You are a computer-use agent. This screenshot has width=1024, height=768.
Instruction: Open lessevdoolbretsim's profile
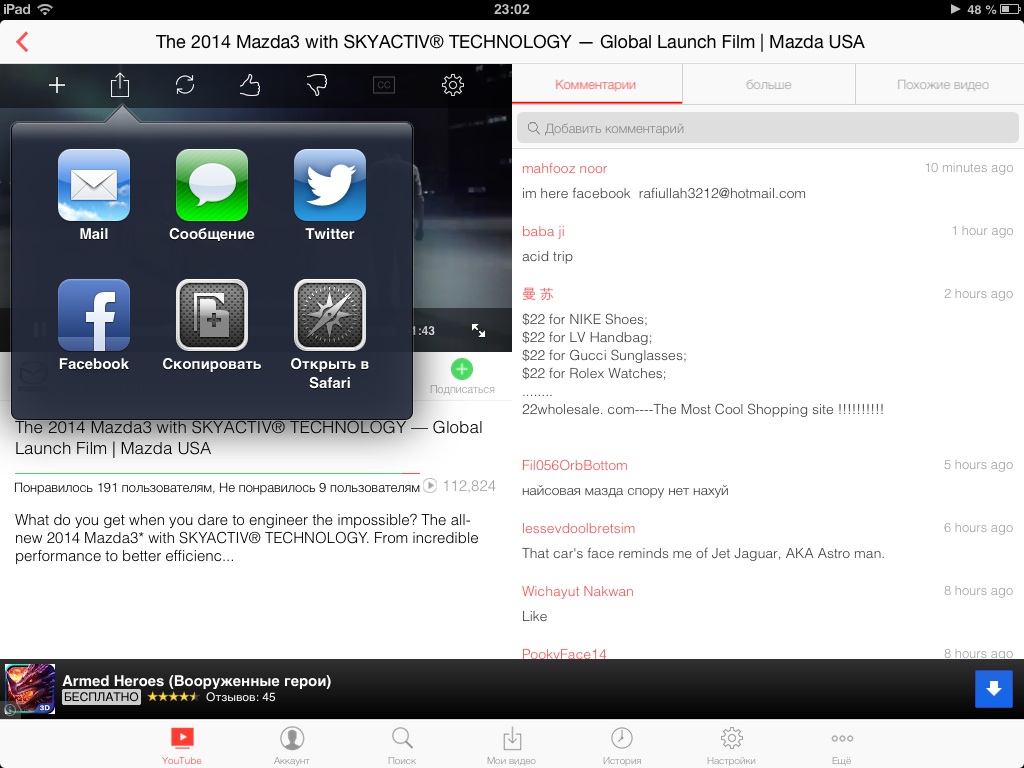click(x=579, y=528)
